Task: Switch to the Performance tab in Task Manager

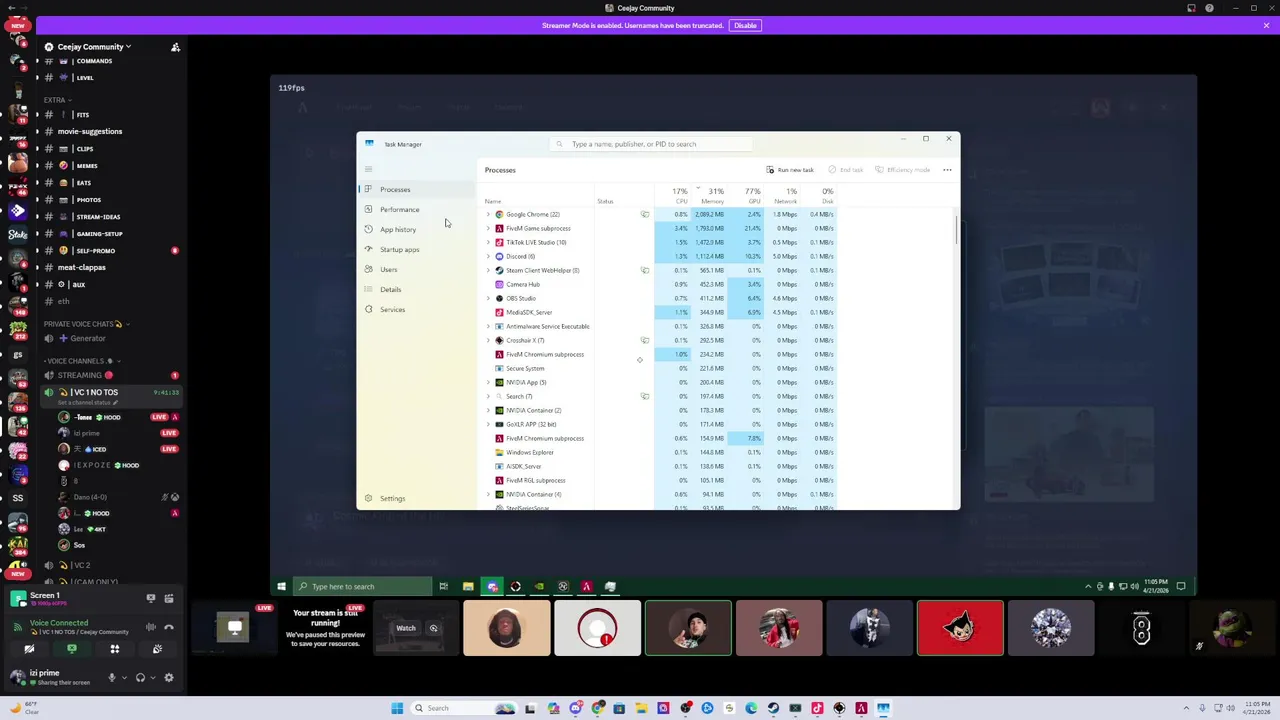Action: [415, 209]
